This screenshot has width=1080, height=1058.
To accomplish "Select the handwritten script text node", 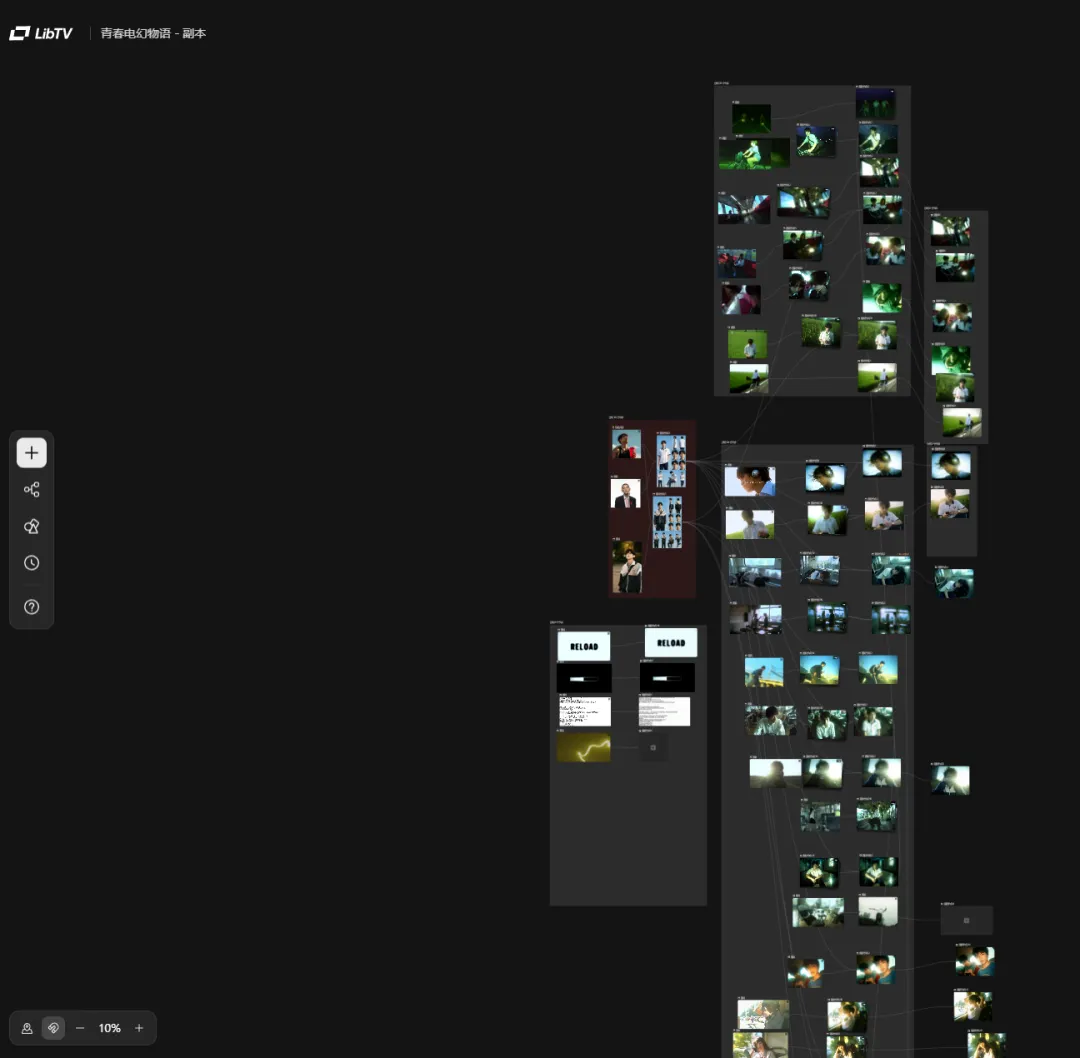I will point(585,712).
